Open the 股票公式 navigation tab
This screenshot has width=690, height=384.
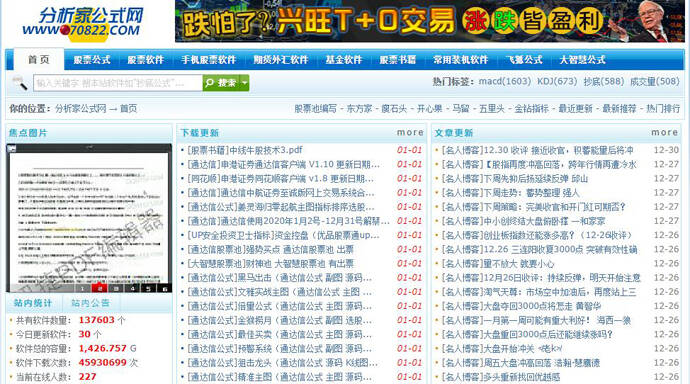(92, 60)
